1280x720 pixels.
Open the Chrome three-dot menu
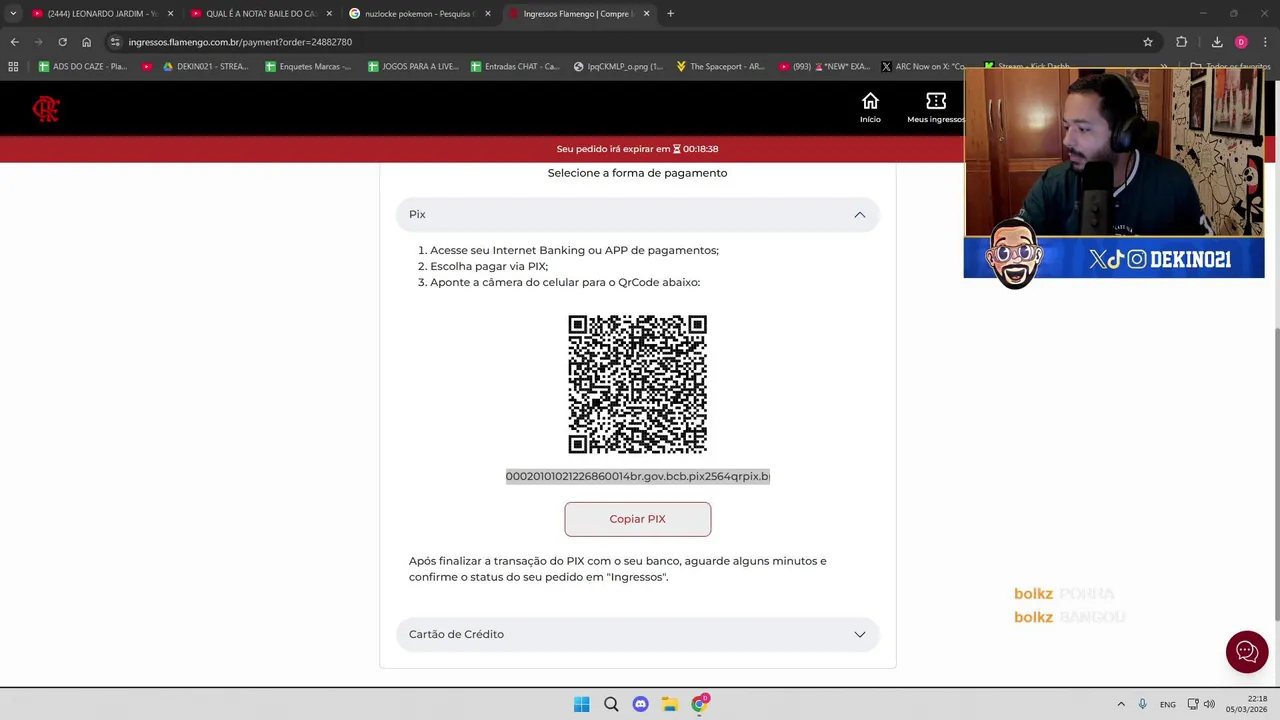tap(1266, 42)
